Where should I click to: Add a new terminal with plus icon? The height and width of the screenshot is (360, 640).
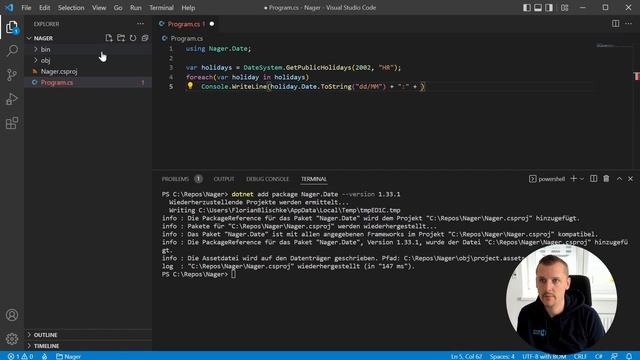(x=573, y=179)
